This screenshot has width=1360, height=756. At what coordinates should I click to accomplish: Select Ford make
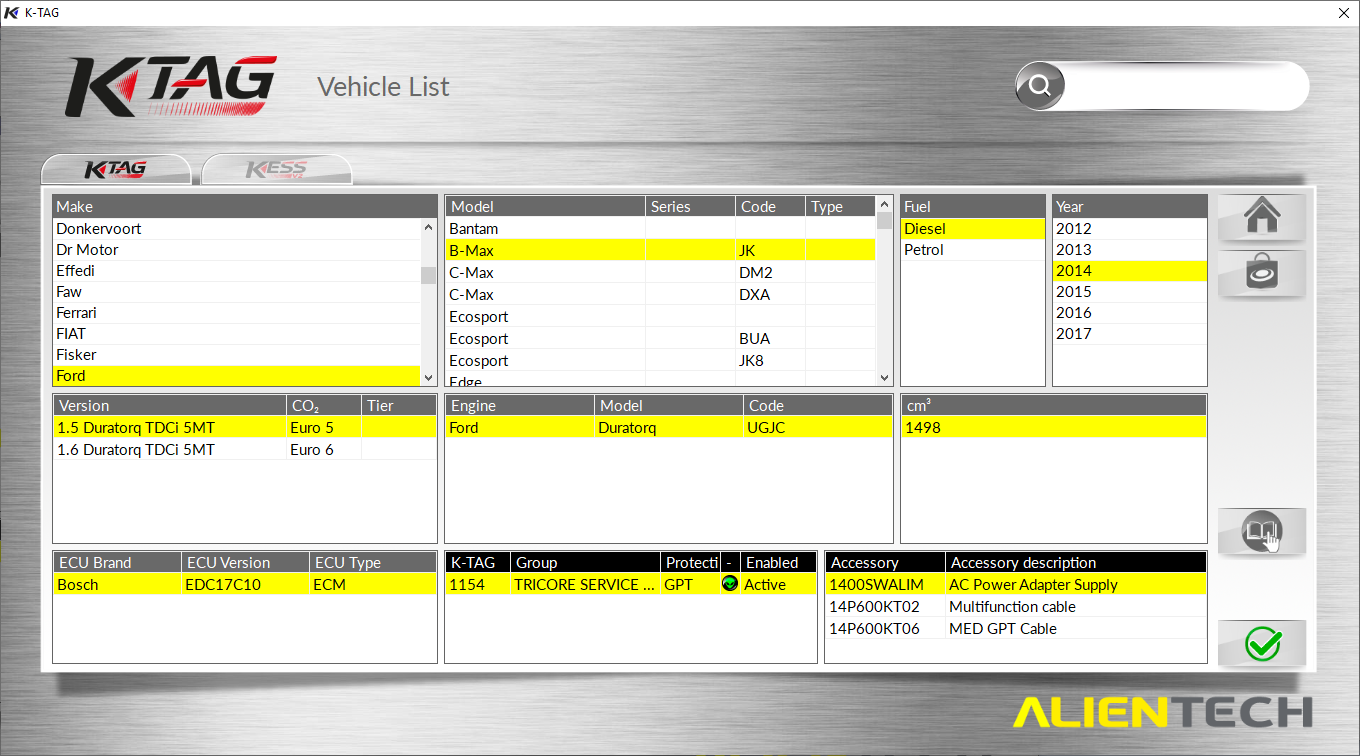(x=236, y=375)
